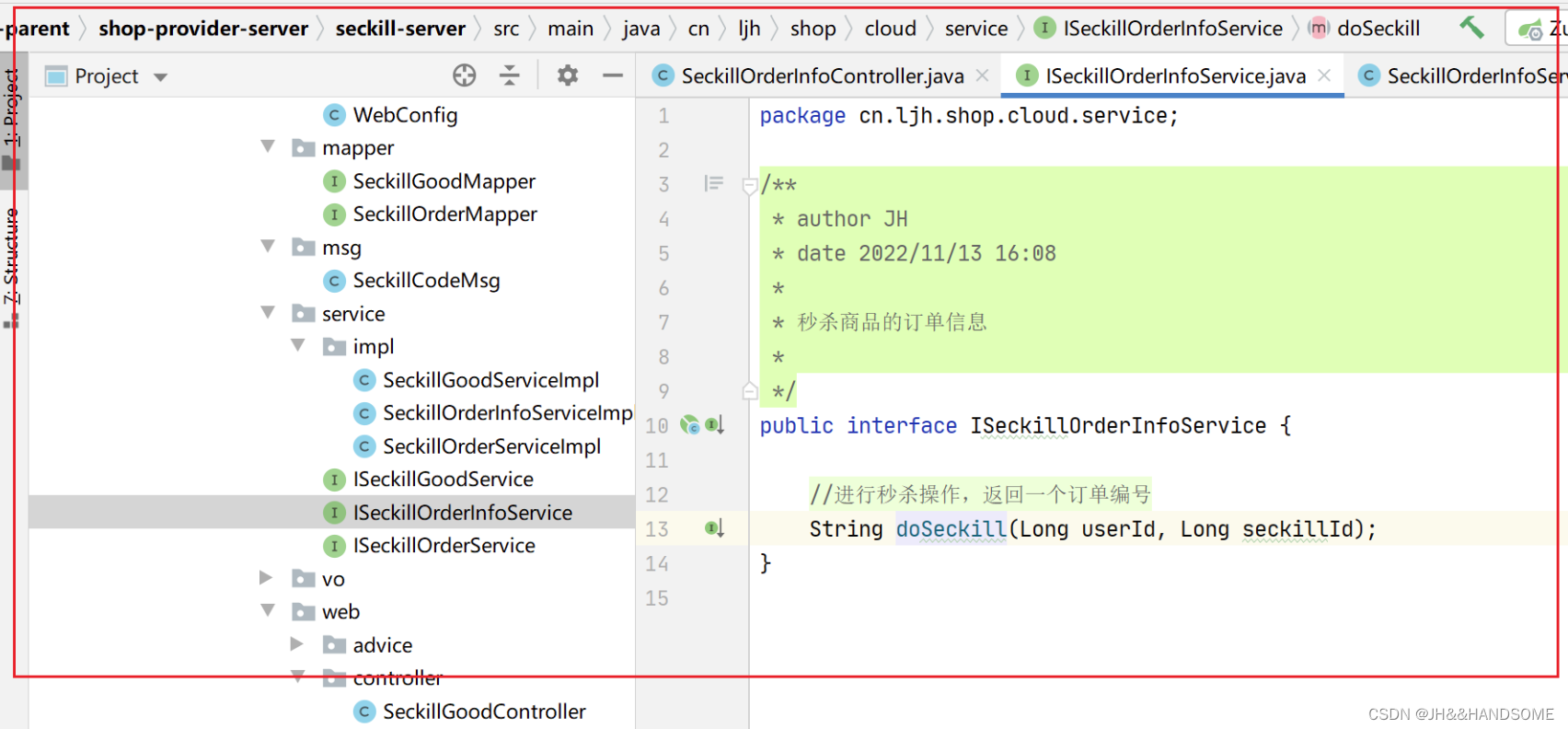This screenshot has height=729, width=1568.
Task: Collapse the Javadoc comment fold marker at line 3
Action: click(x=750, y=185)
